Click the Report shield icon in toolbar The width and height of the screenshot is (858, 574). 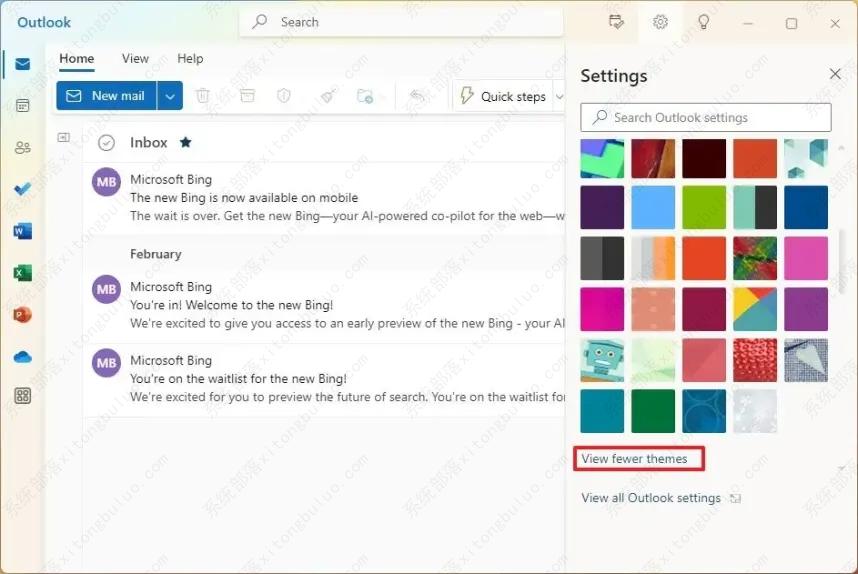click(x=283, y=96)
